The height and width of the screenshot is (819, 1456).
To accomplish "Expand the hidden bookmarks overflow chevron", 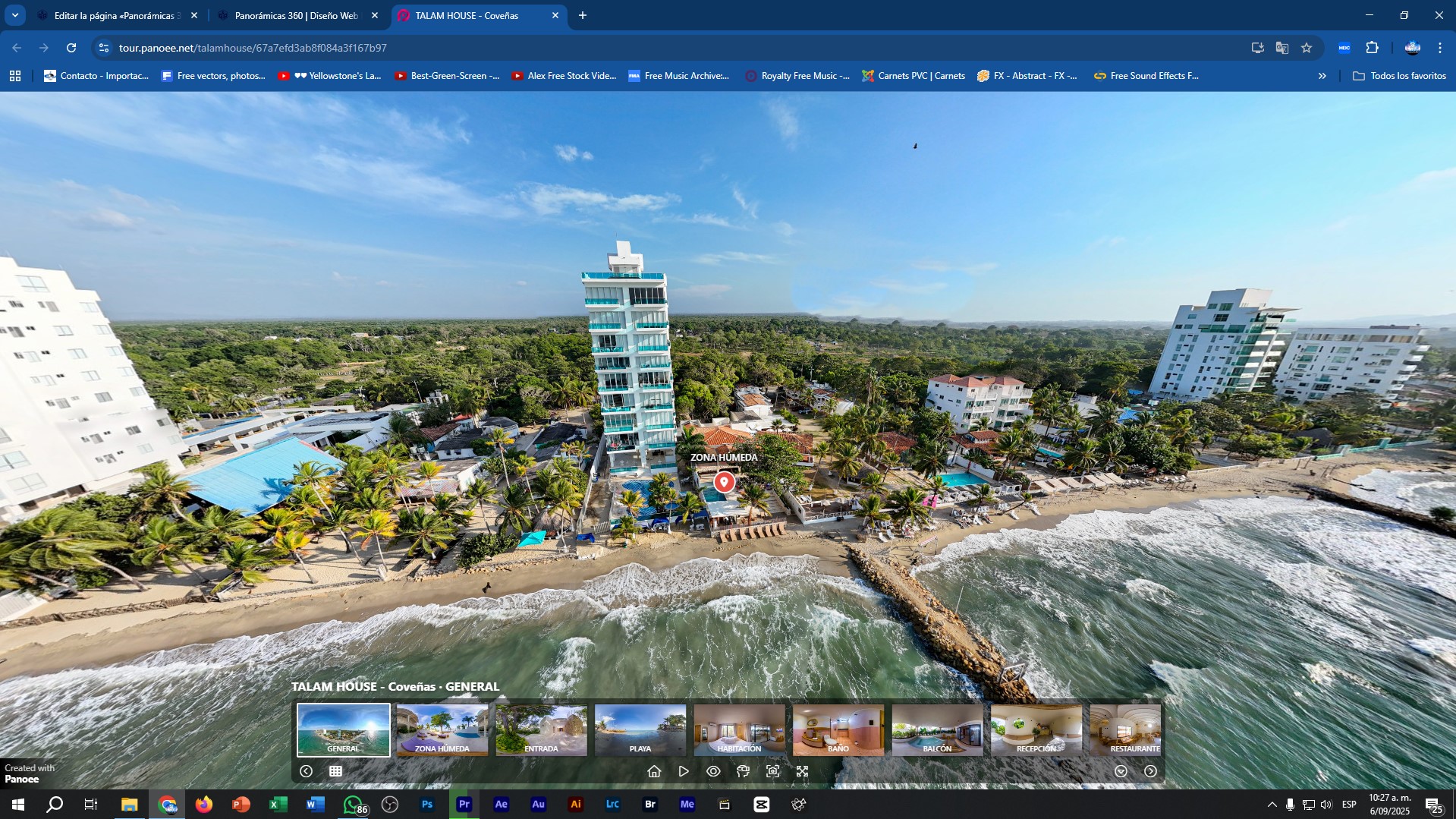I will click(1322, 76).
